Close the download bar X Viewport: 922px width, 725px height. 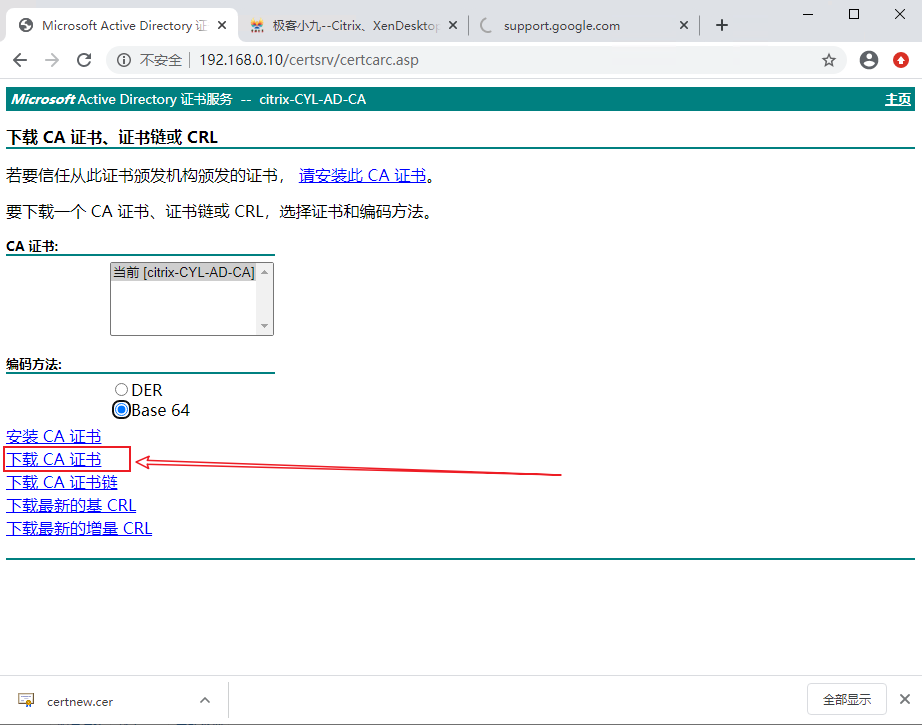[904, 700]
